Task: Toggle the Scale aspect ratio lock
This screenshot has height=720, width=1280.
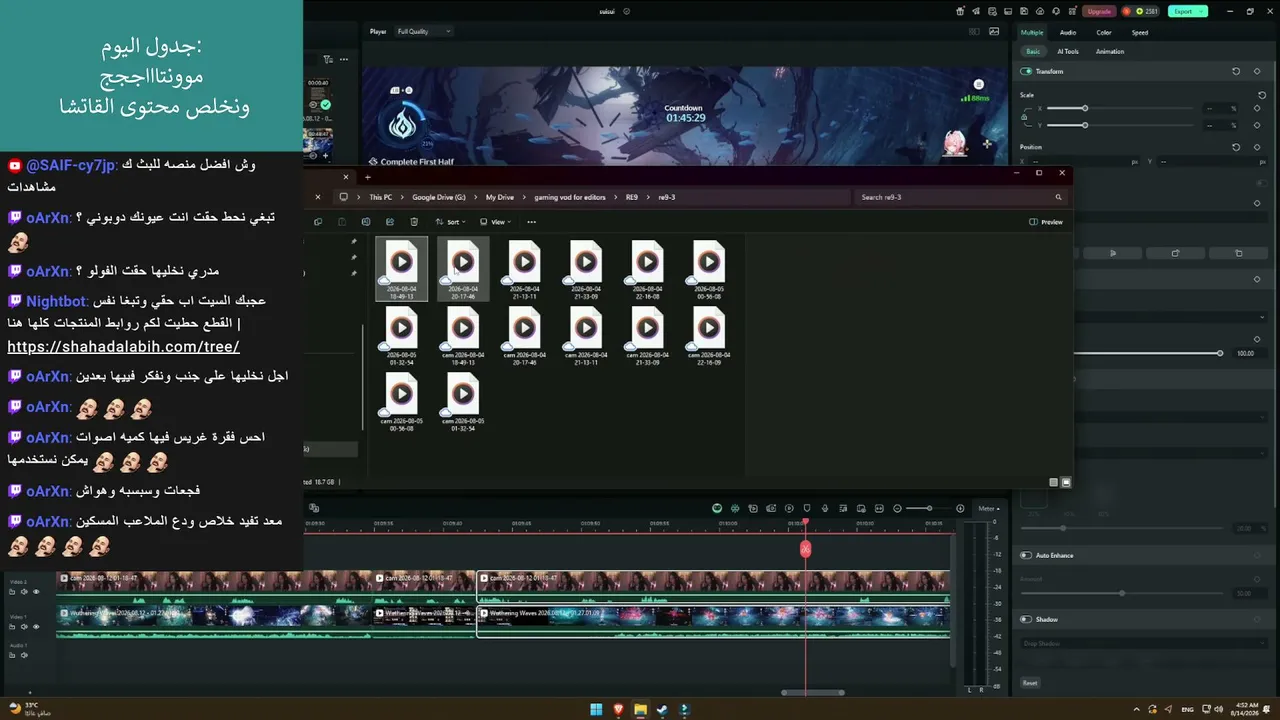Action: (x=1024, y=116)
